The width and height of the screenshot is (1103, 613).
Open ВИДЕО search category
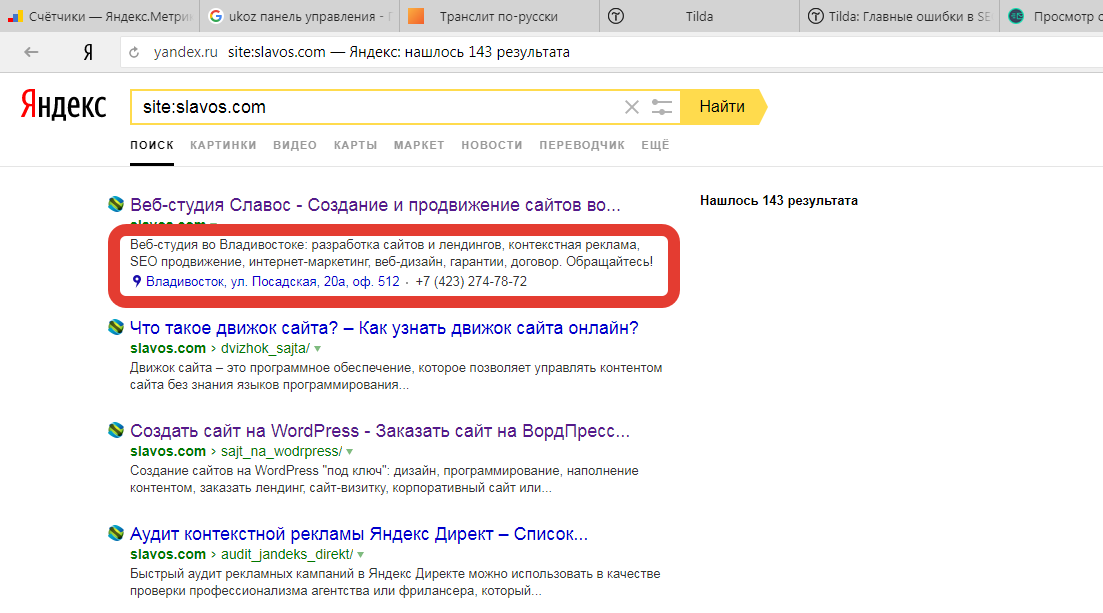tap(295, 145)
